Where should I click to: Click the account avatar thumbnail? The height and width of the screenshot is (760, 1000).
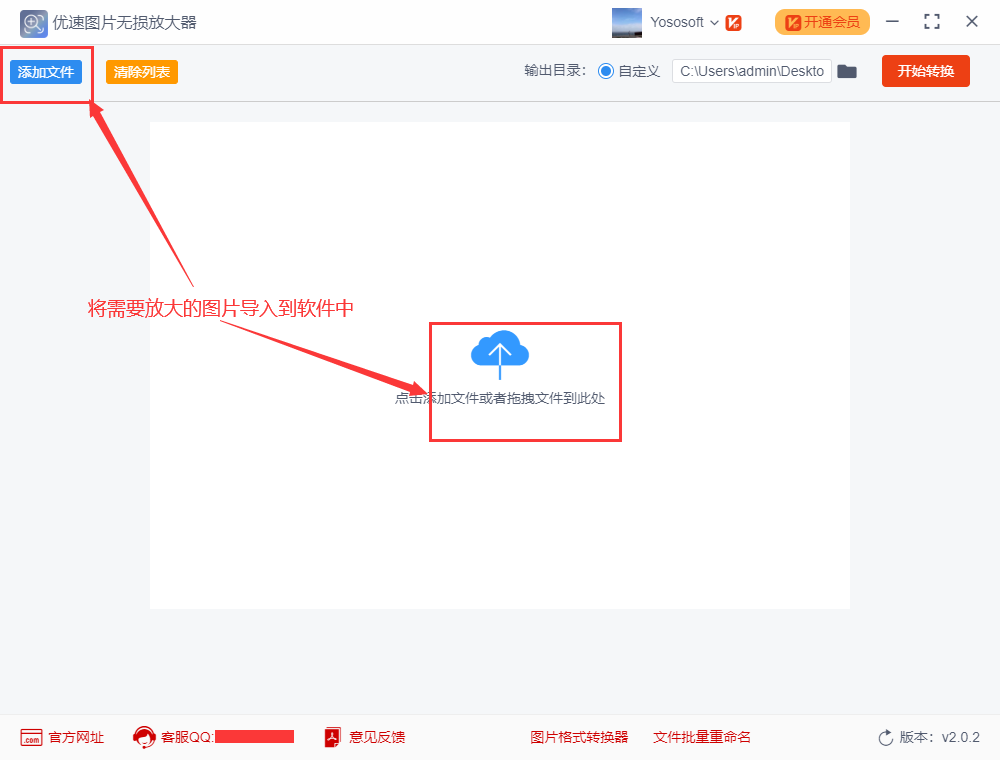tap(626, 22)
